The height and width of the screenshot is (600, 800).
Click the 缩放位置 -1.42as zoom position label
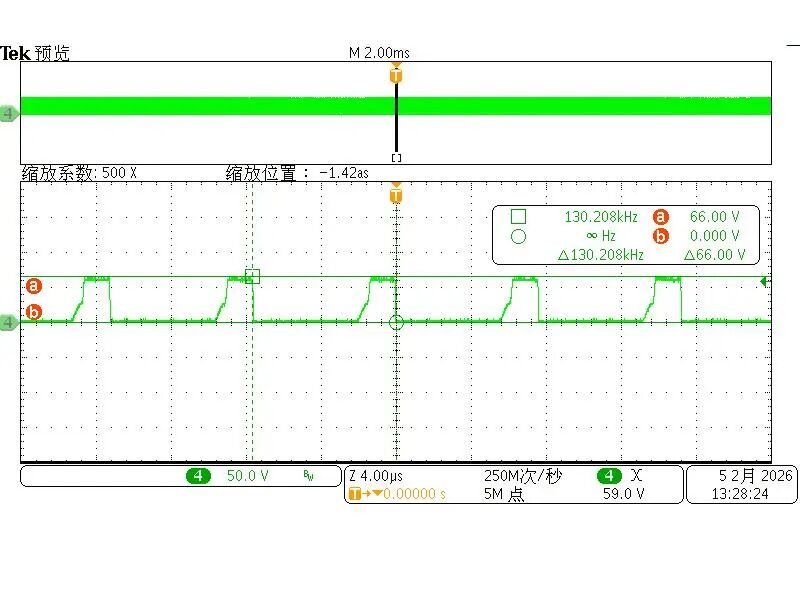tap(297, 173)
